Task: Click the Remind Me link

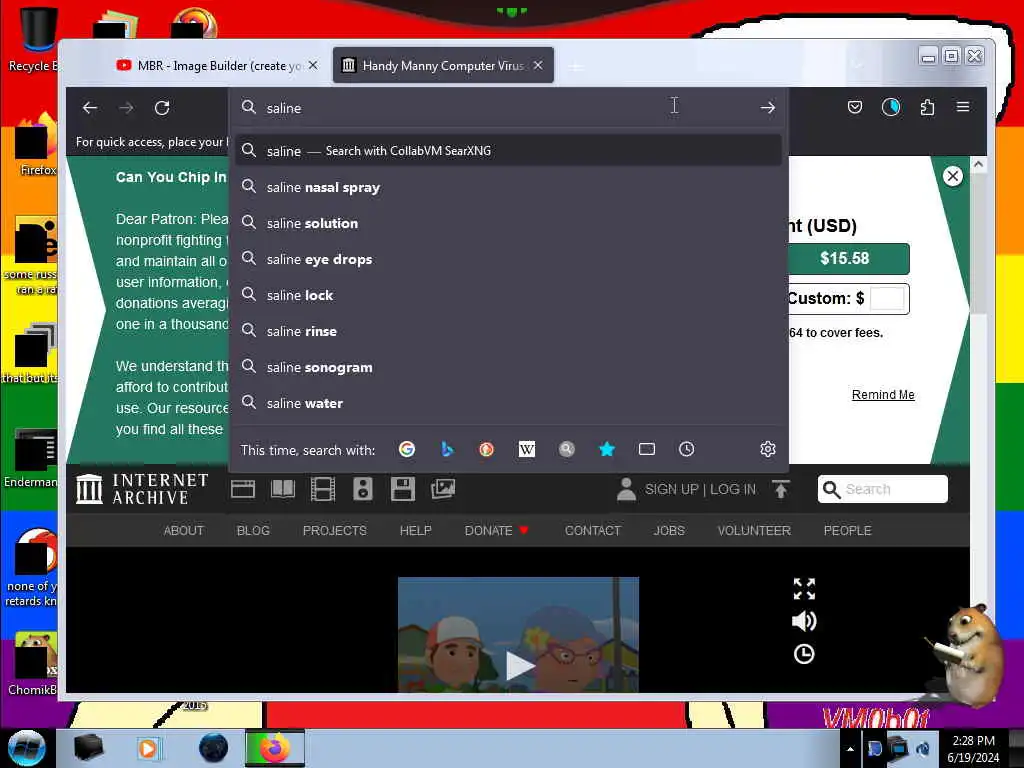Action: (x=883, y=394)
